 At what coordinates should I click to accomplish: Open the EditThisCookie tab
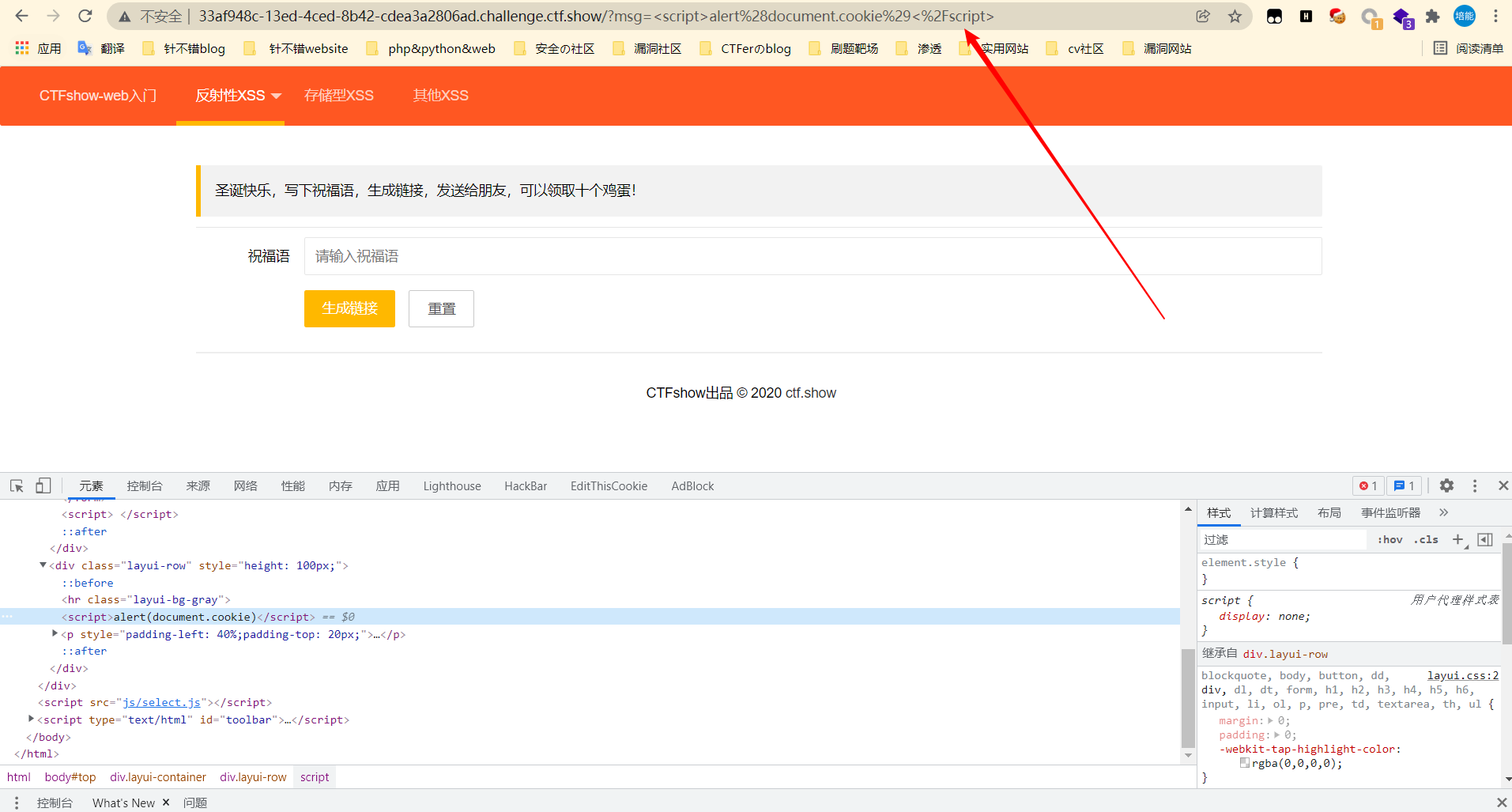[x=609, y=486]
